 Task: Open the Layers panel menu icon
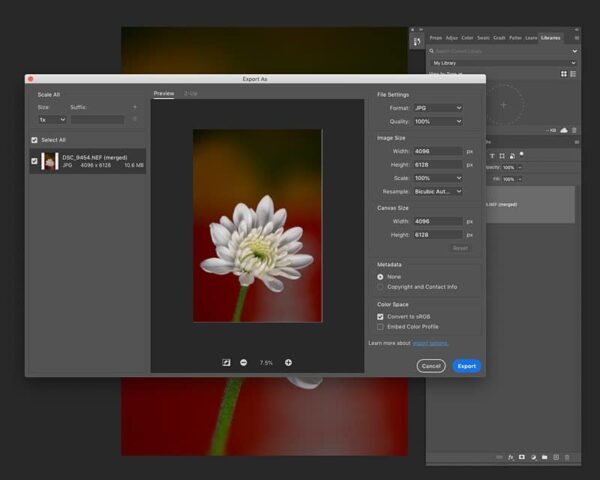(x=576, y=142)
